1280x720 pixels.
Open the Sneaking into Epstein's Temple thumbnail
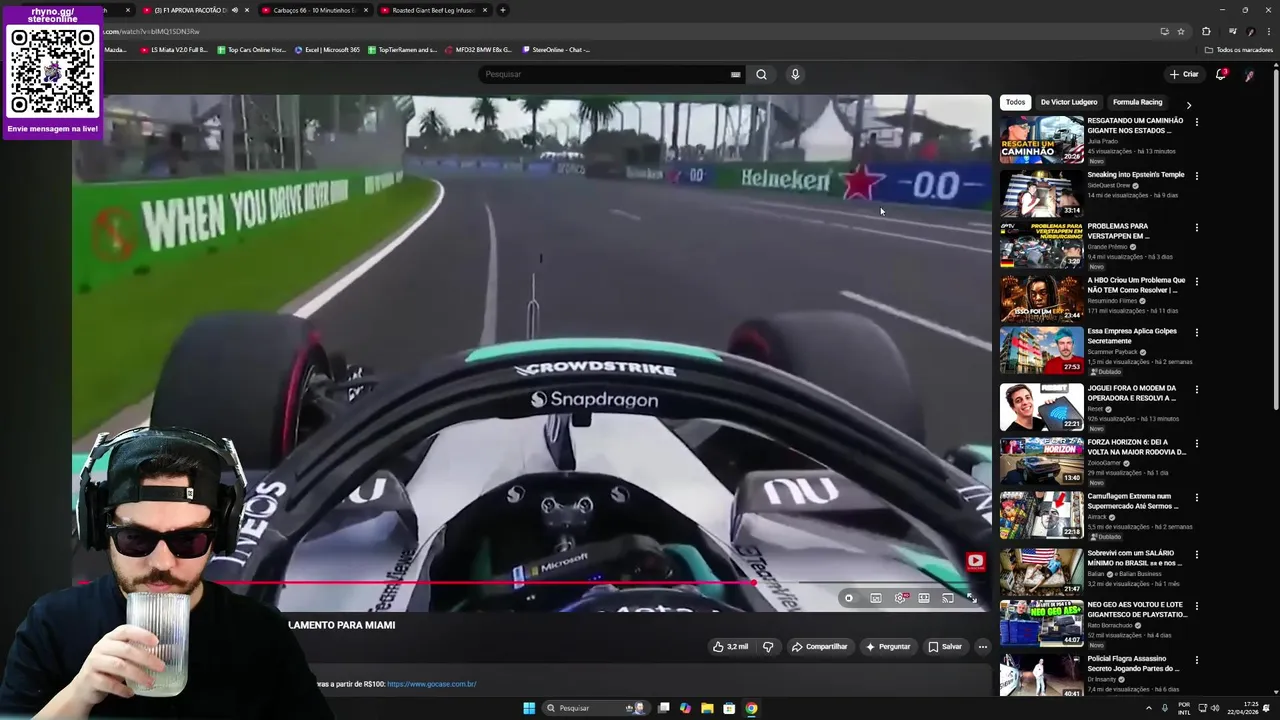tap(1041, 192)
